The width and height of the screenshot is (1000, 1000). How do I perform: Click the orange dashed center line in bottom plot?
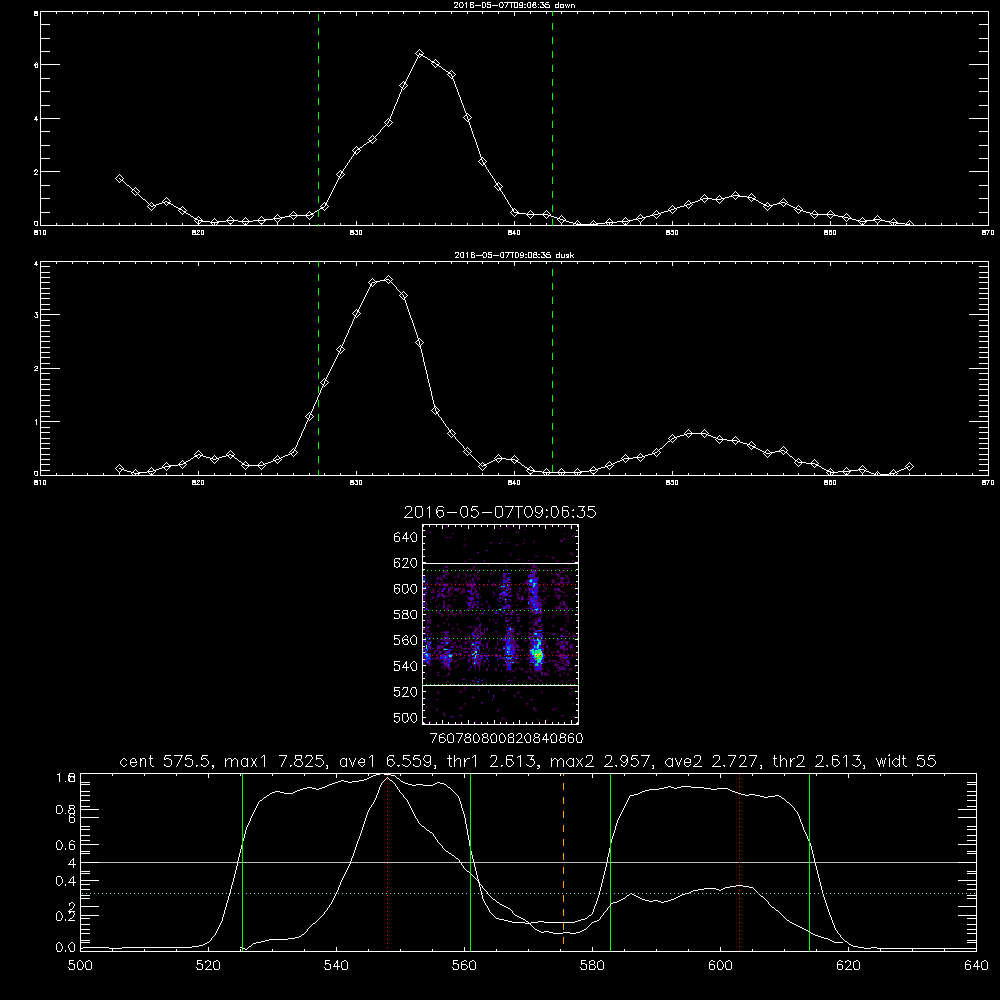(x=563, y=861)
